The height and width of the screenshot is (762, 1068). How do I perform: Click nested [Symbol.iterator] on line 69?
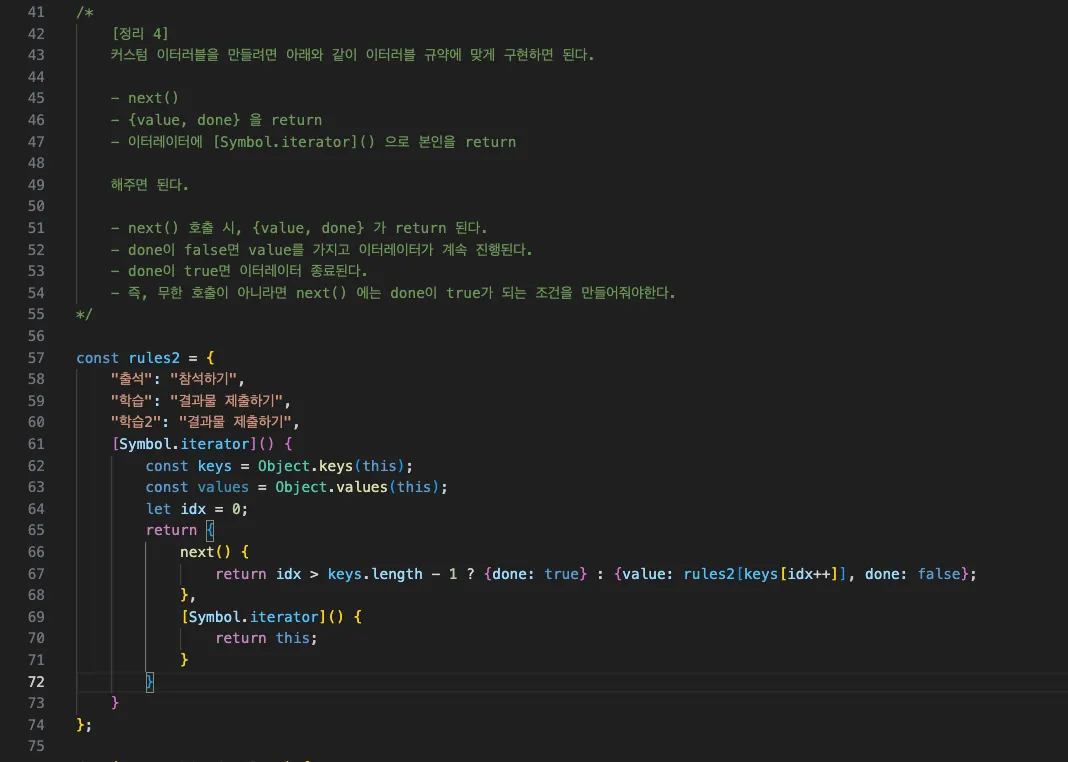[x=253, y=617]
